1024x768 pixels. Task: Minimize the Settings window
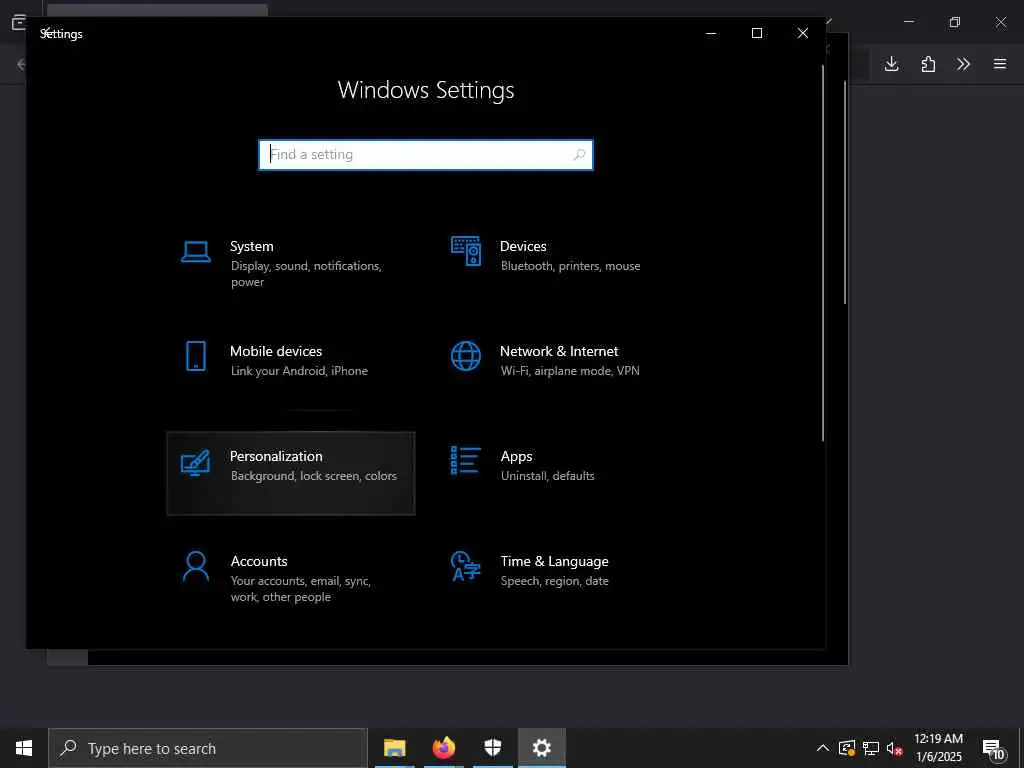pos(711,33)
